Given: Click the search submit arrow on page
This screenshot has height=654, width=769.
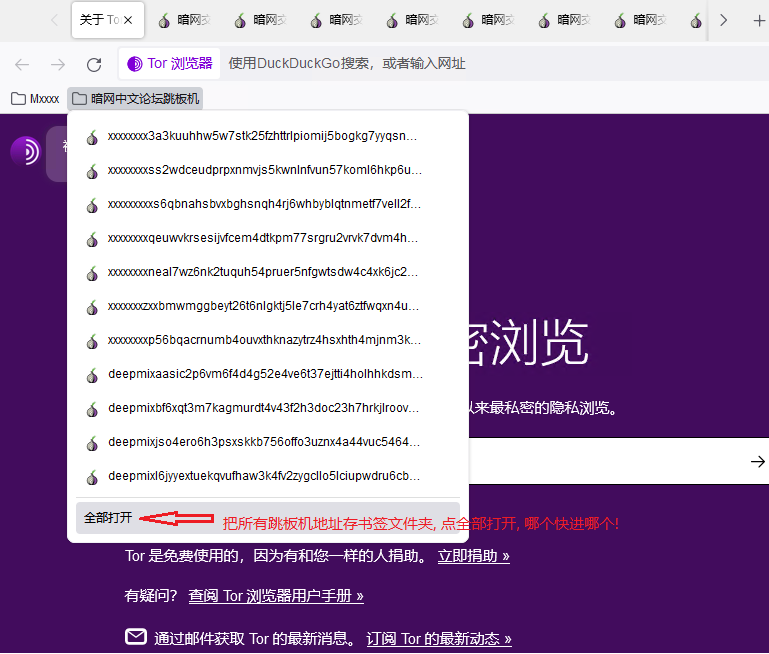Looking at the screenshot, I should point(757,461).
